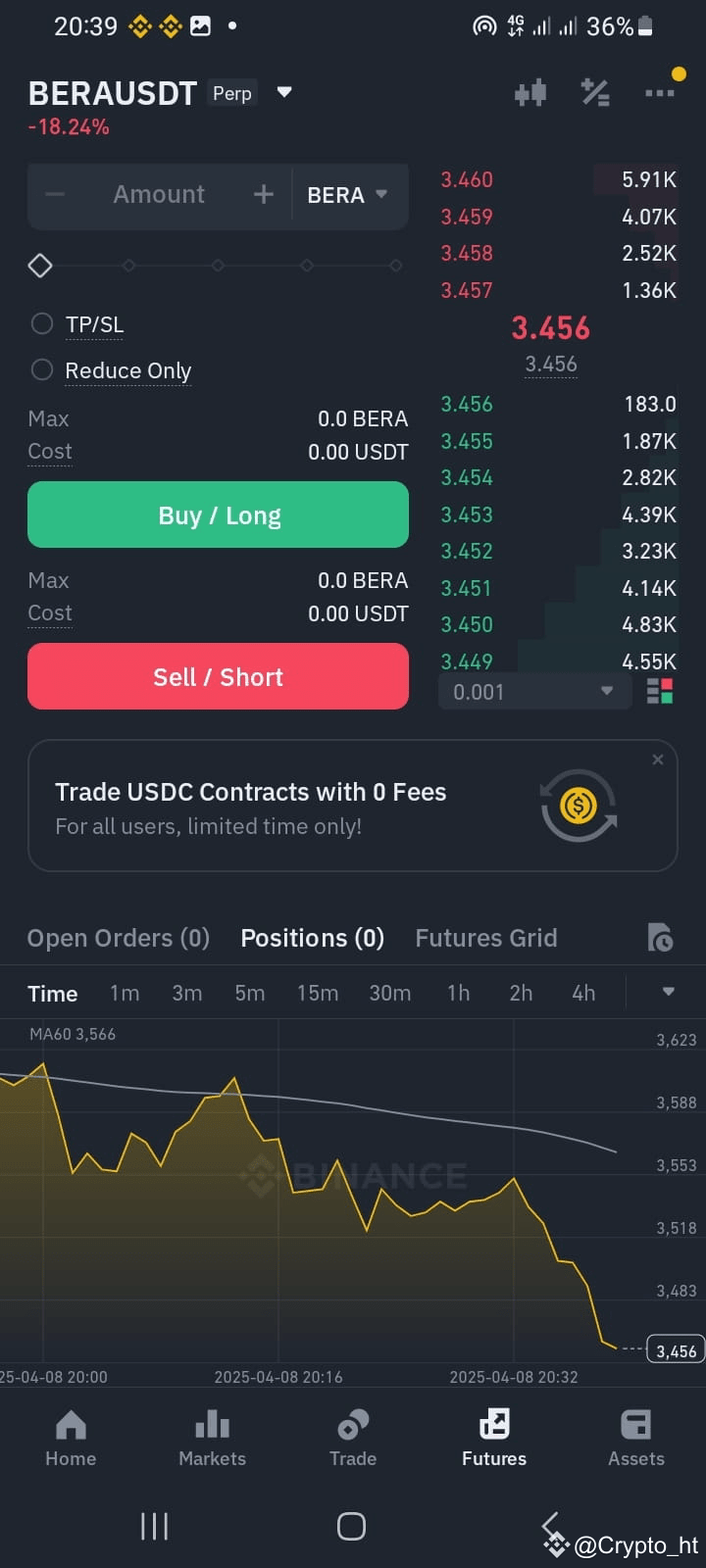Tap the leverage slider diamond handle

point(40,266)
